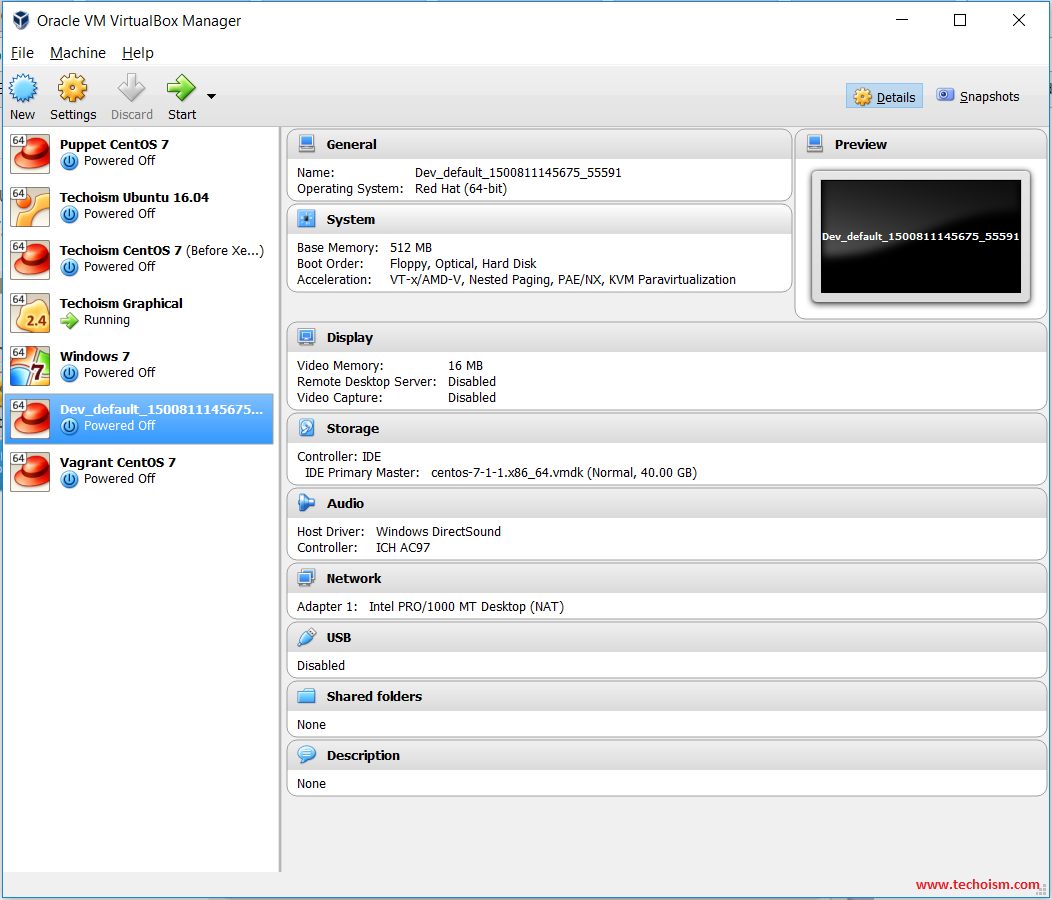This screenshot has width=1052, height=900.
Task: Click the Dev_default_1500811145675_55591 name value
Action: point(518,172)
